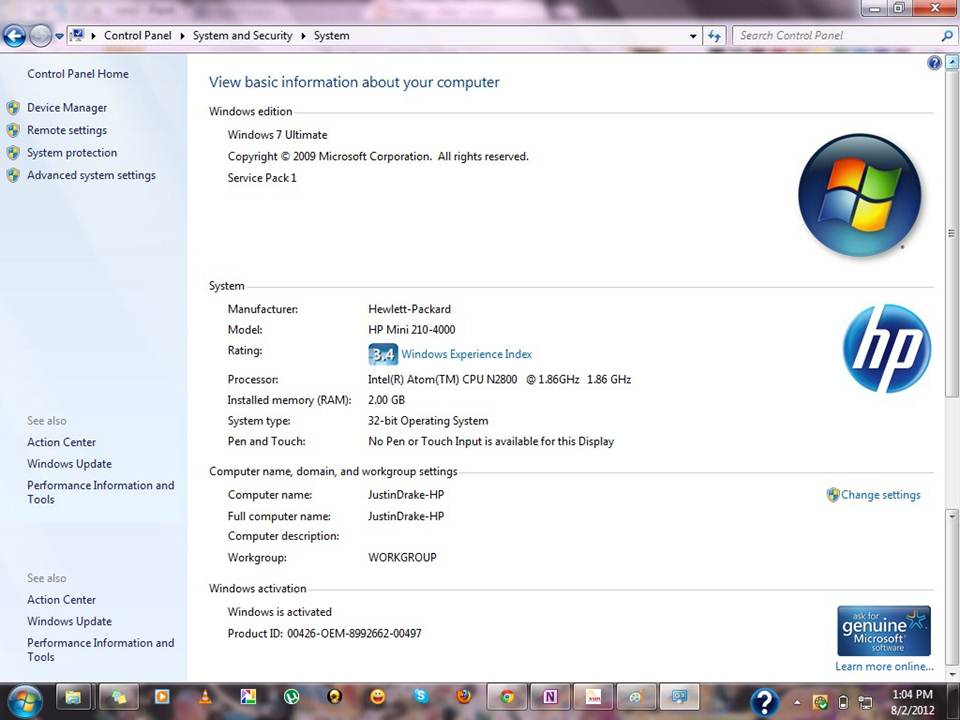
Task: Switch to Google Chrome on the taskbar
Action: (x=507, y=697)
